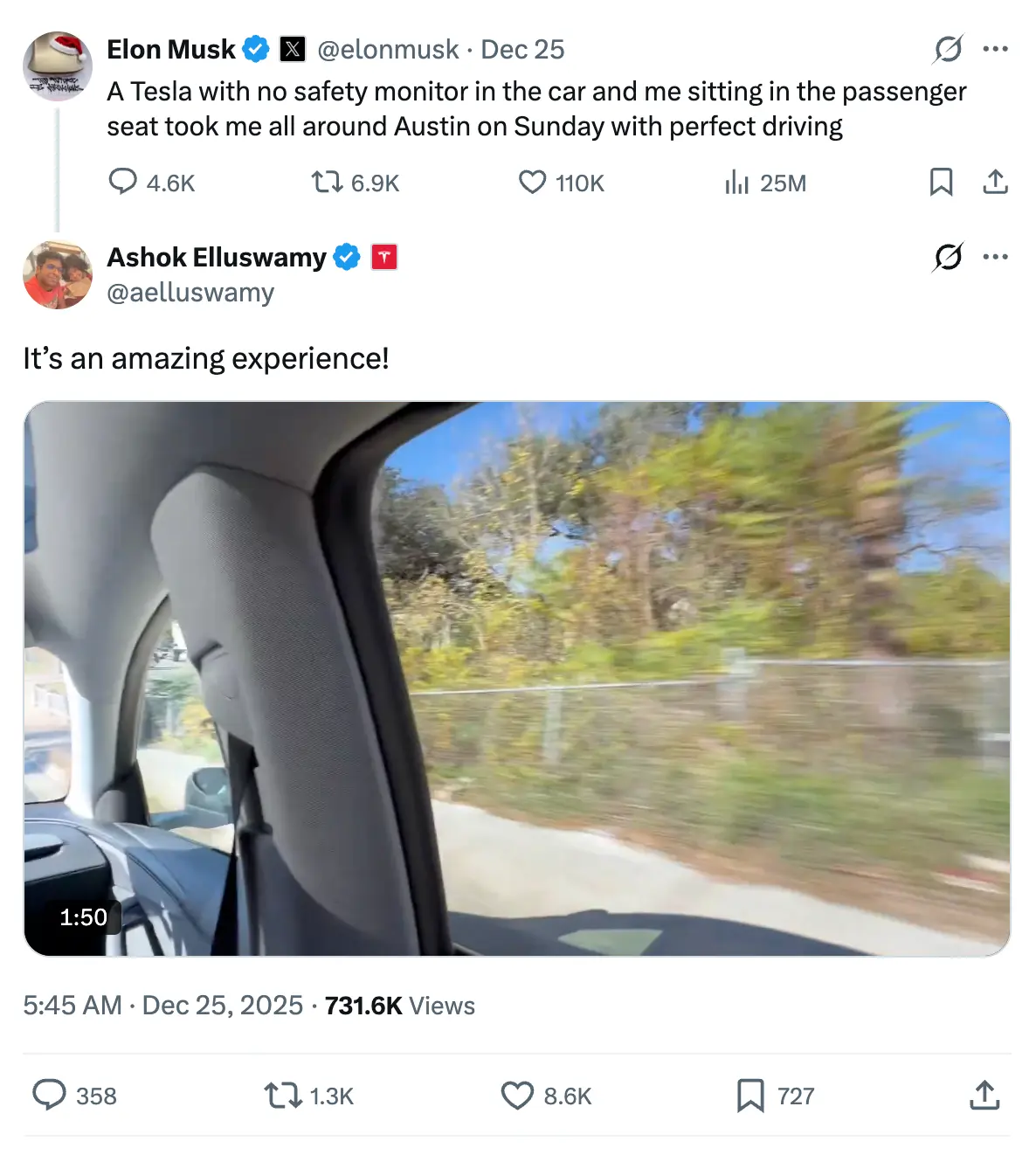Open Ashok Elluswamy's profile name link
Screen dimensions: 1036x1155
[217, 258]
